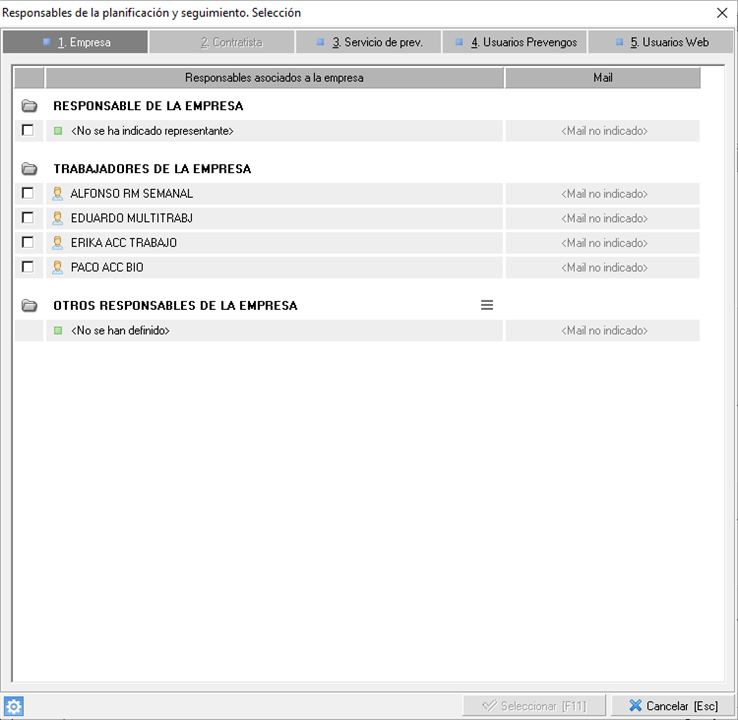738x720 pixels.
Task: Click the person icon for ERIKA ACC TRABAJO
Action: 57,243
